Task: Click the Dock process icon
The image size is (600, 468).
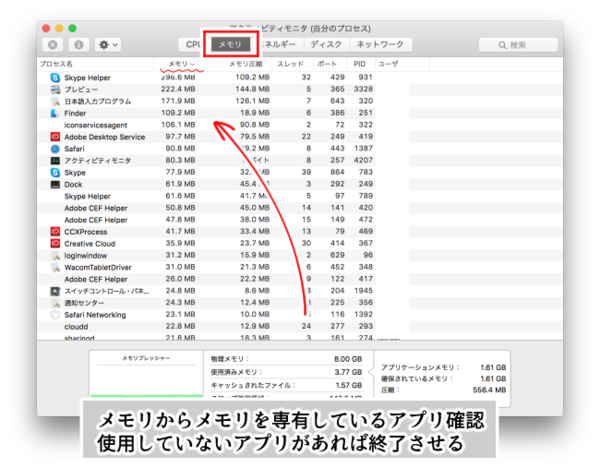Action: (x=54, y=185)
